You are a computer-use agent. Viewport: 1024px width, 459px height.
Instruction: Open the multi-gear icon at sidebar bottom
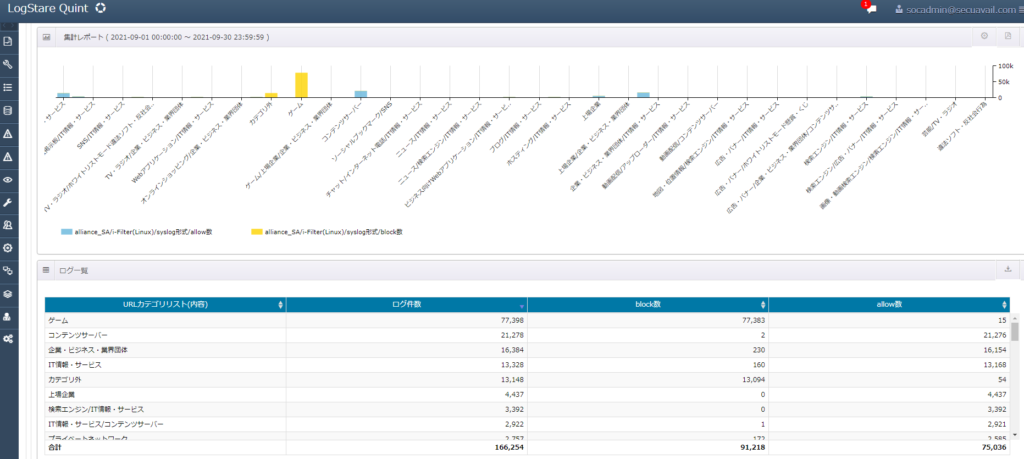(8, 340)
